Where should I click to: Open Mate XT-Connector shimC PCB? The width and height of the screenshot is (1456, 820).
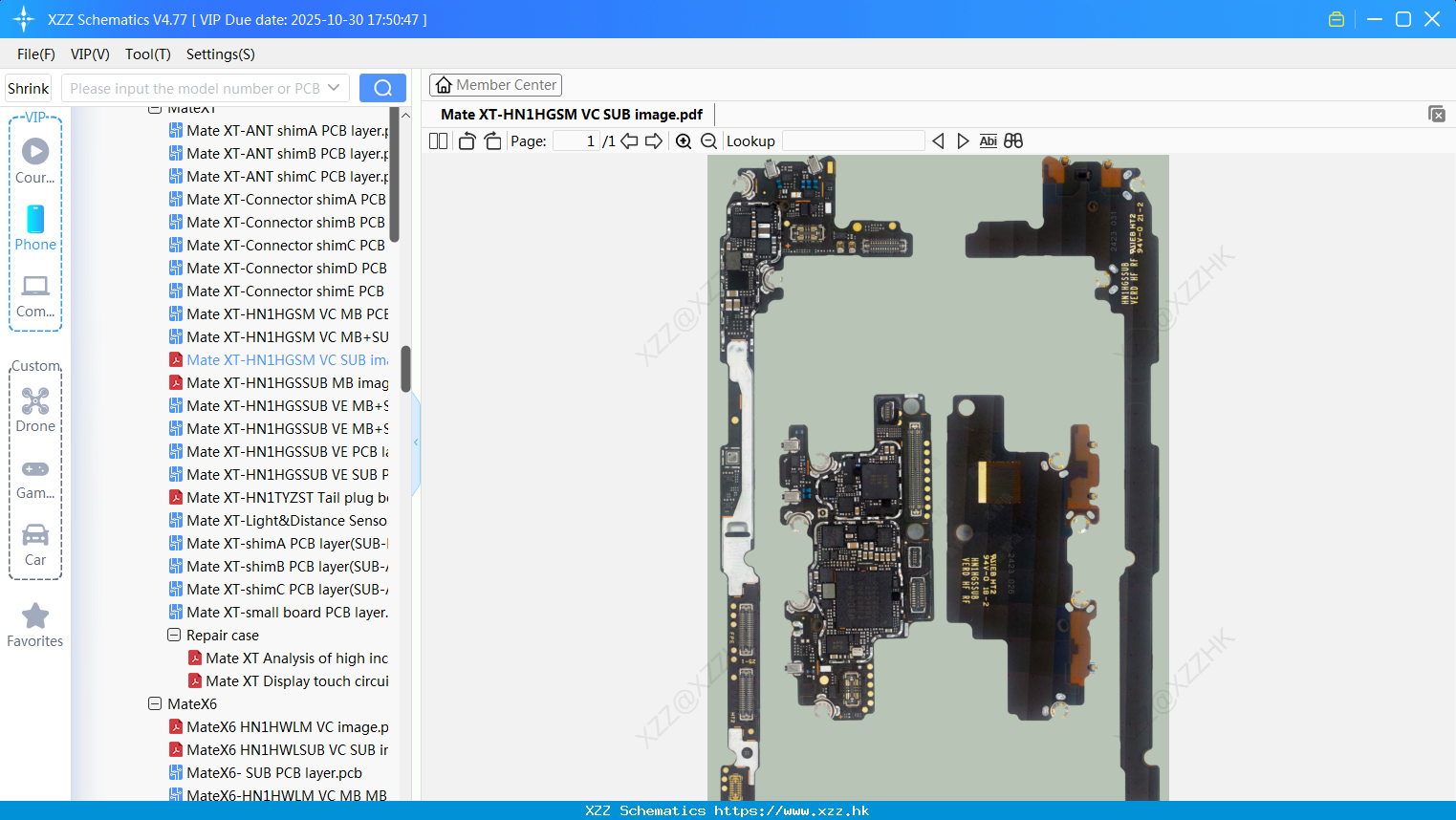coord(278,245)
